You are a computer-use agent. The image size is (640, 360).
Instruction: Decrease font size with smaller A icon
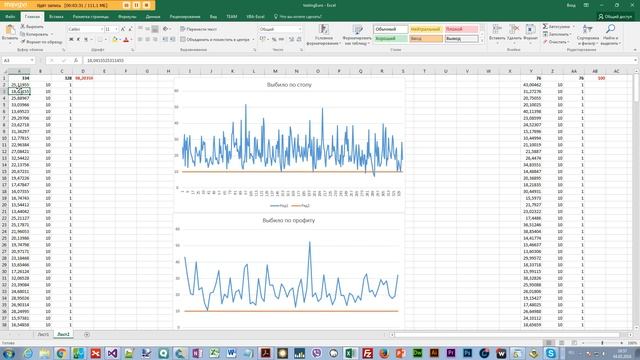pyautogui.click(x=130, y=29)
